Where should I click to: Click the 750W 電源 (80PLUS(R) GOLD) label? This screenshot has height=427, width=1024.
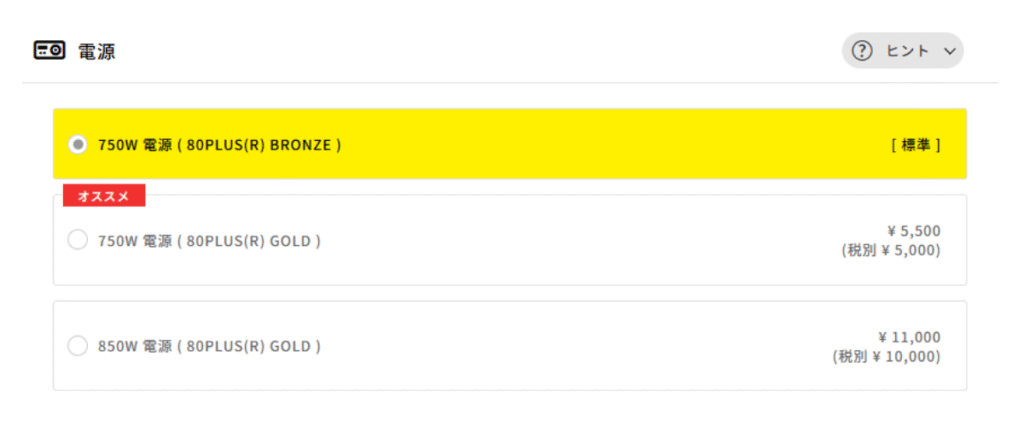pyautogui.click(x=209, y=240)
